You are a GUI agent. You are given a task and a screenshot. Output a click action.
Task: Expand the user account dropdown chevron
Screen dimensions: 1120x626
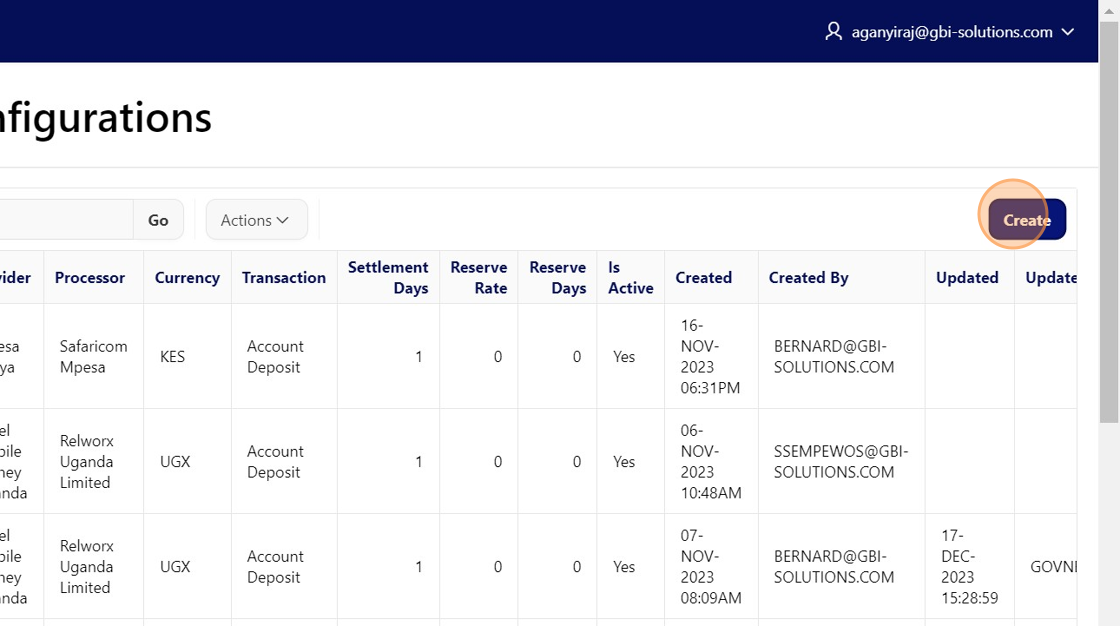click(x=1068, y=32)
